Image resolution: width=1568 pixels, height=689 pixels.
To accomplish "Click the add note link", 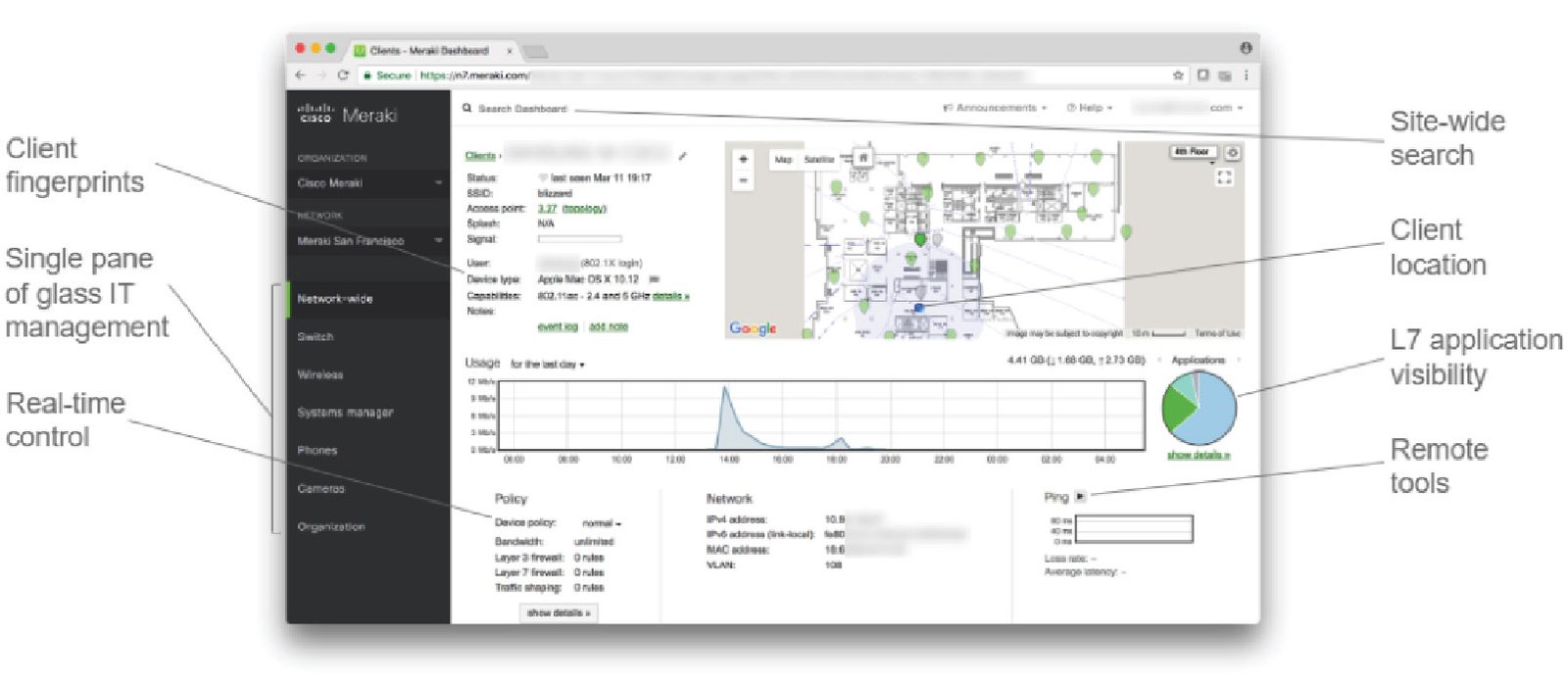I will pyautogui.click(x=609, y=326).
